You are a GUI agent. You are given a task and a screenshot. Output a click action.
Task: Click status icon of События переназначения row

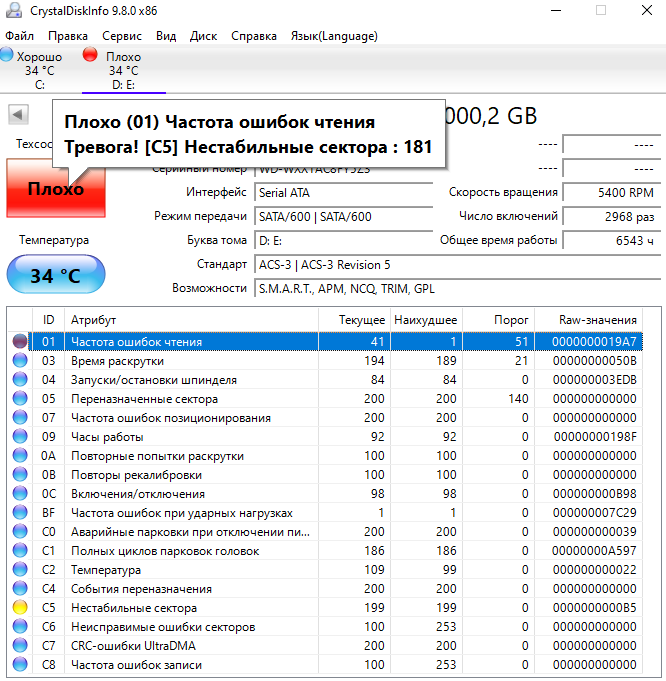tap(20, 588)
